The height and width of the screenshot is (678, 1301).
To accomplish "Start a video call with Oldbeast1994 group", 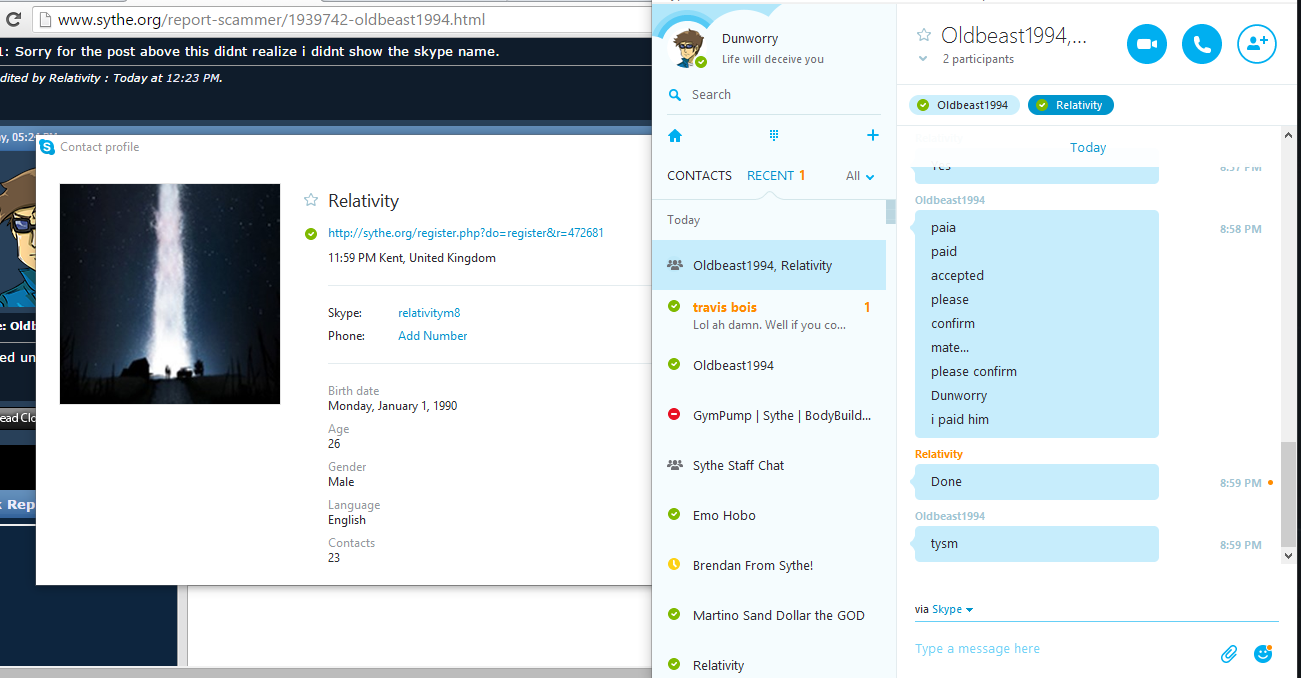I will 1147,44.
